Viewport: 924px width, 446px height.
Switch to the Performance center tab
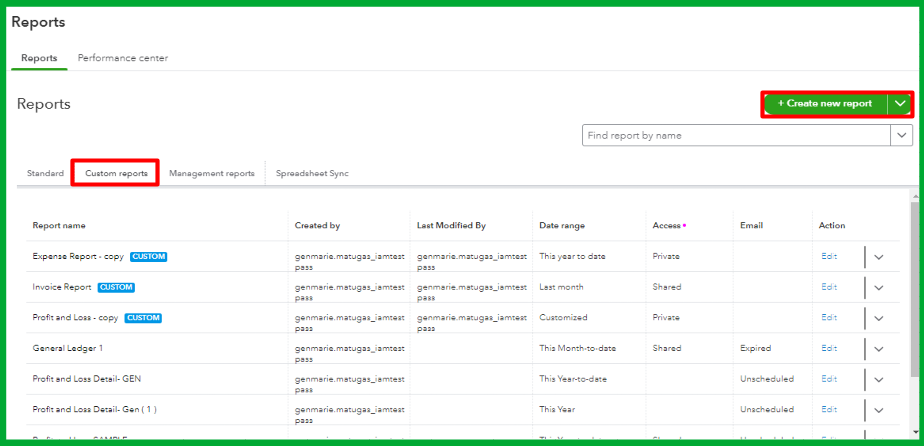tap(123, 58)
